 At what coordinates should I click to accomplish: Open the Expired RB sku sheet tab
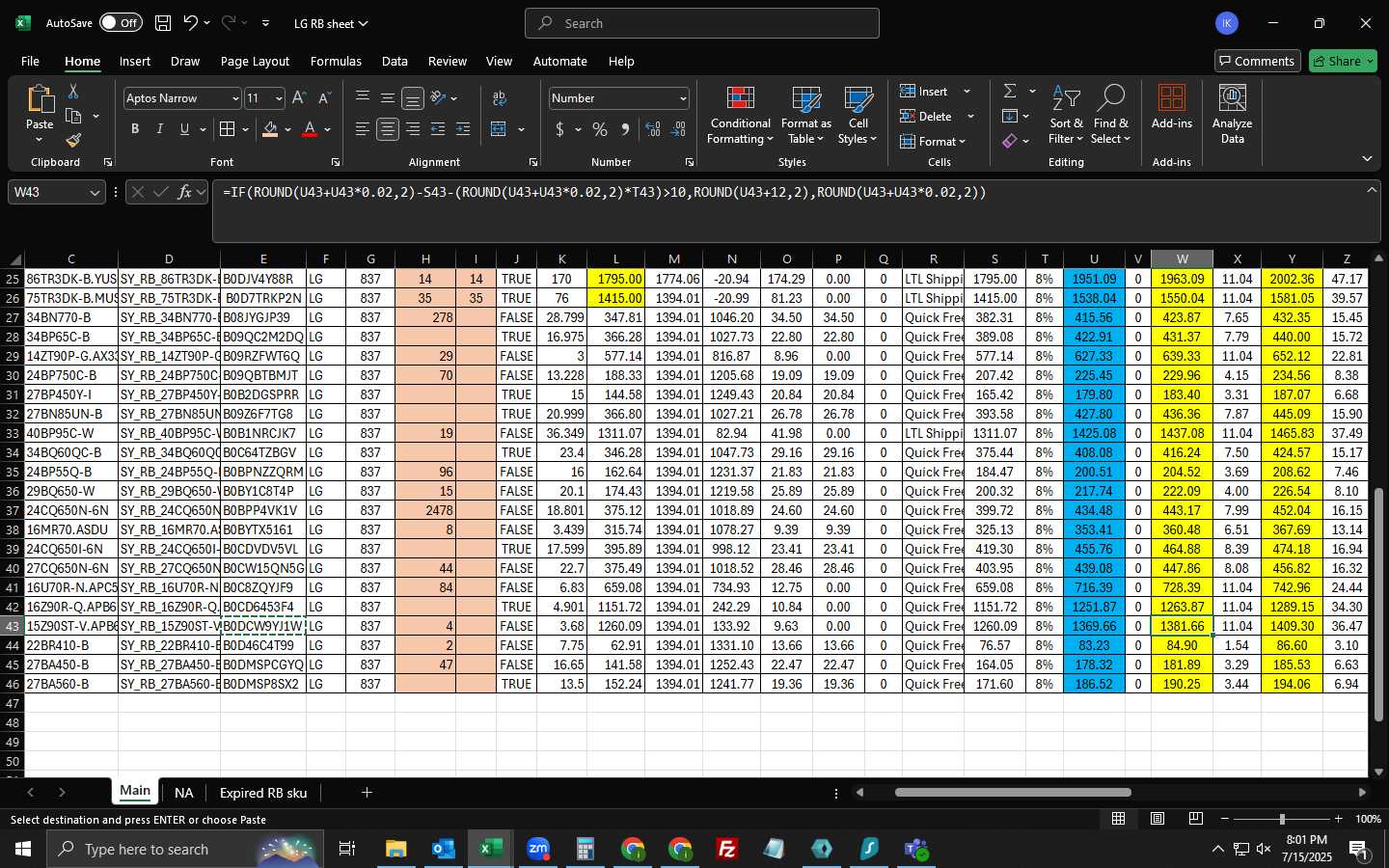click(263, 793)
